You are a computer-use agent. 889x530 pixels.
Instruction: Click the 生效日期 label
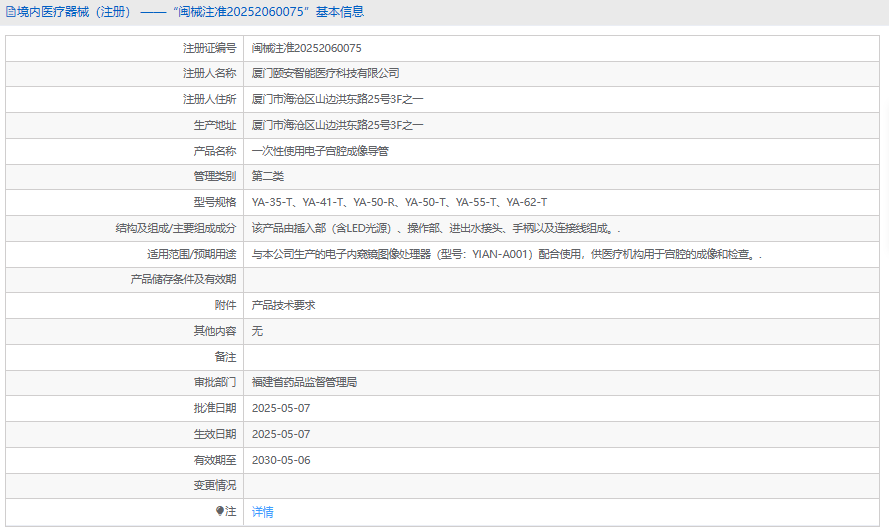(215, 434)
